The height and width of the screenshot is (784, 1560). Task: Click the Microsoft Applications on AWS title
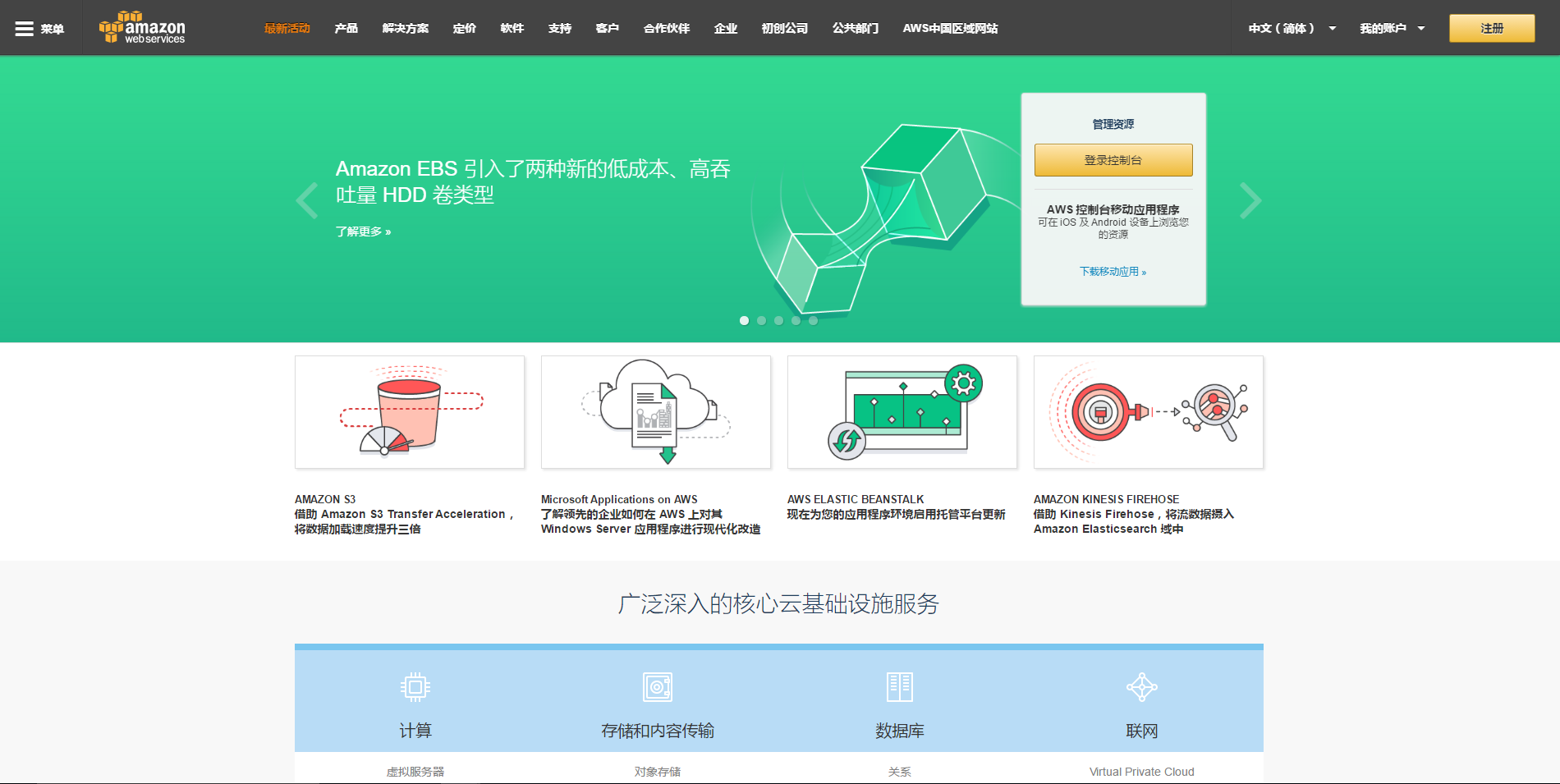pyautogui.click(x=619, y=499)
